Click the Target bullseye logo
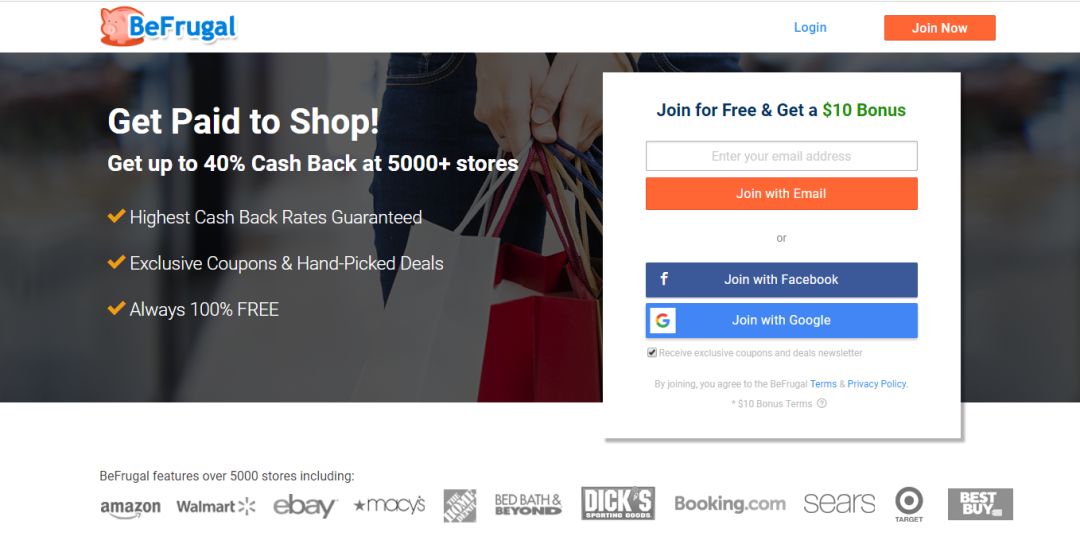The height and width of the screenshot is (552, 1080). [x=908, y=504]
